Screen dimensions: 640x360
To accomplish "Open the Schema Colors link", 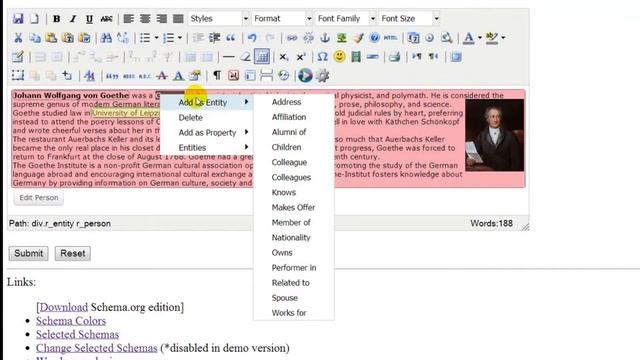I will pos(71,321).
